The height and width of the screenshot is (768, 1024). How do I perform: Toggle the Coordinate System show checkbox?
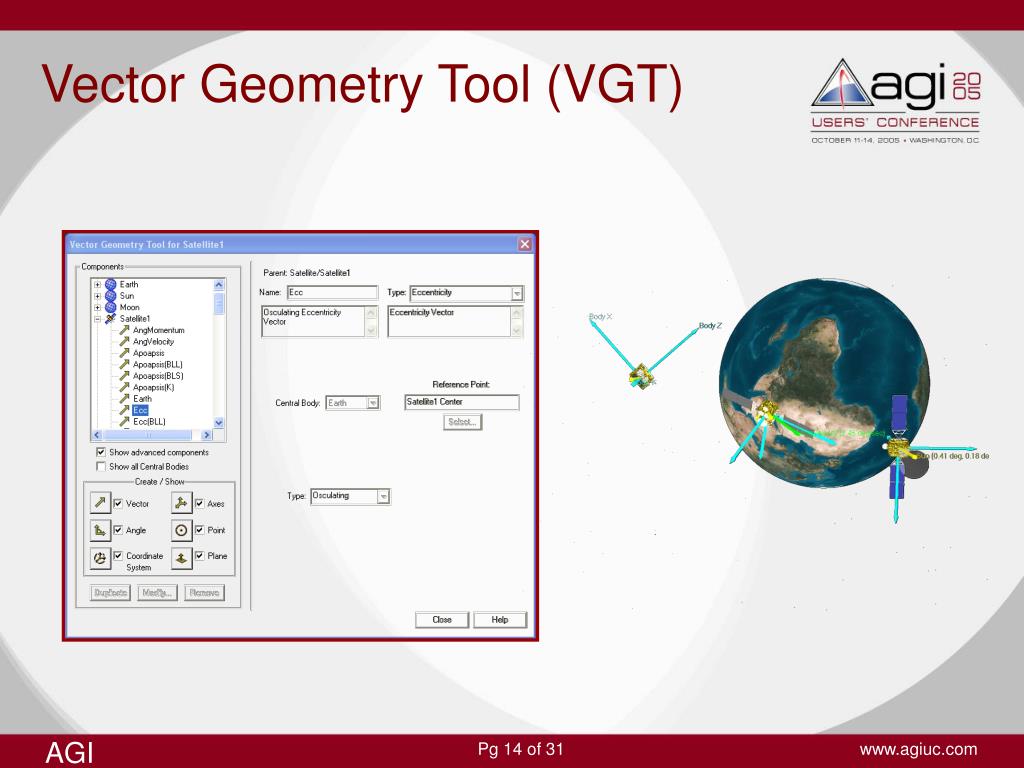point(118,556)
